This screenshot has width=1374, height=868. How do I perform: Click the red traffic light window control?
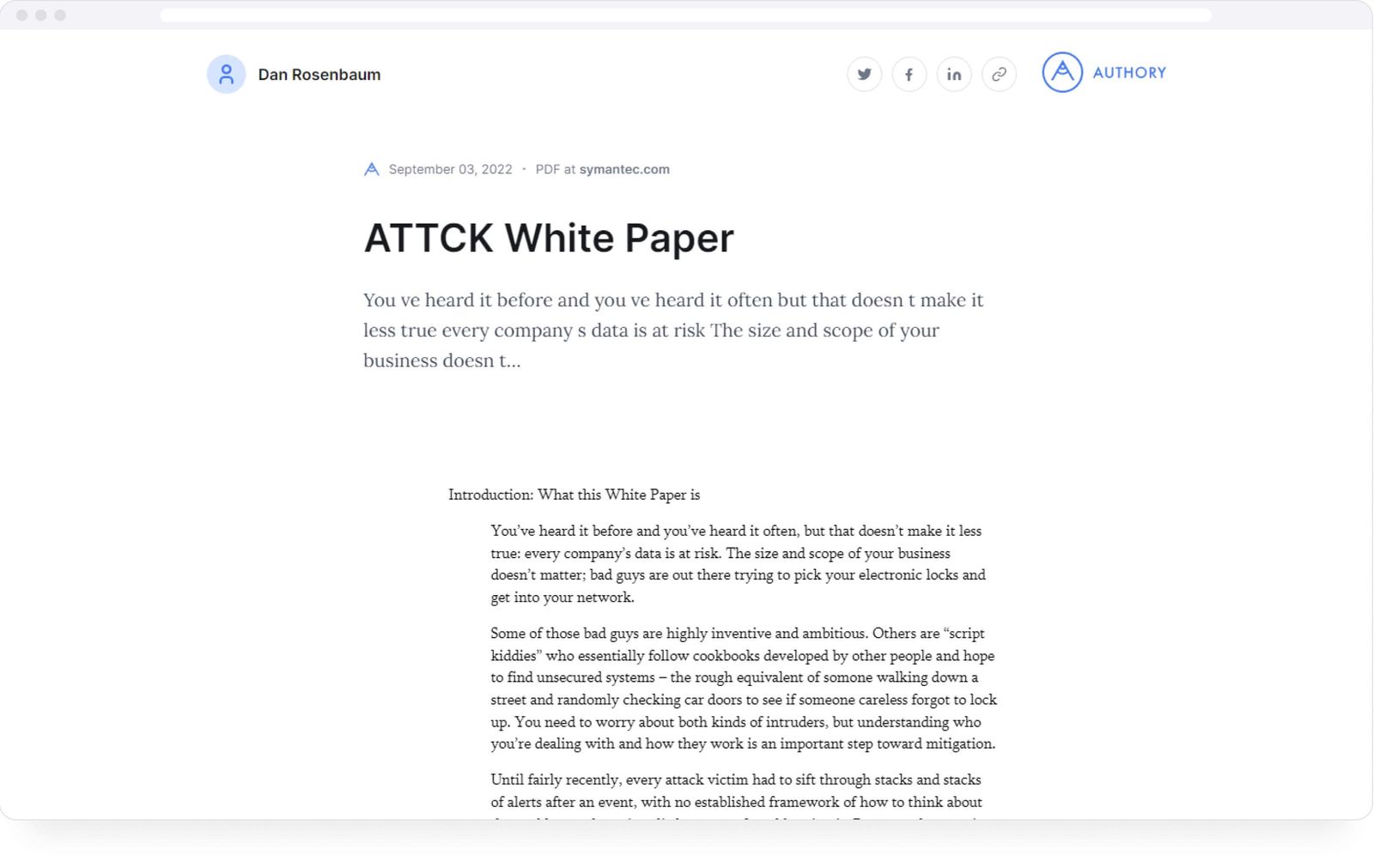(x=21, y=14)
